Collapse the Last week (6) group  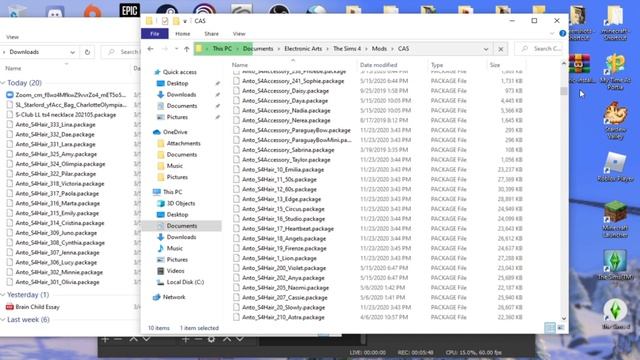(3, 320)
